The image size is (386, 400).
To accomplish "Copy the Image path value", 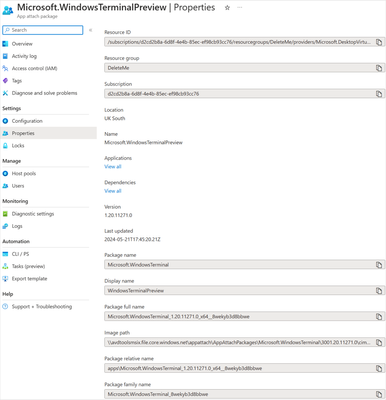I will click(x=379, y=342).
